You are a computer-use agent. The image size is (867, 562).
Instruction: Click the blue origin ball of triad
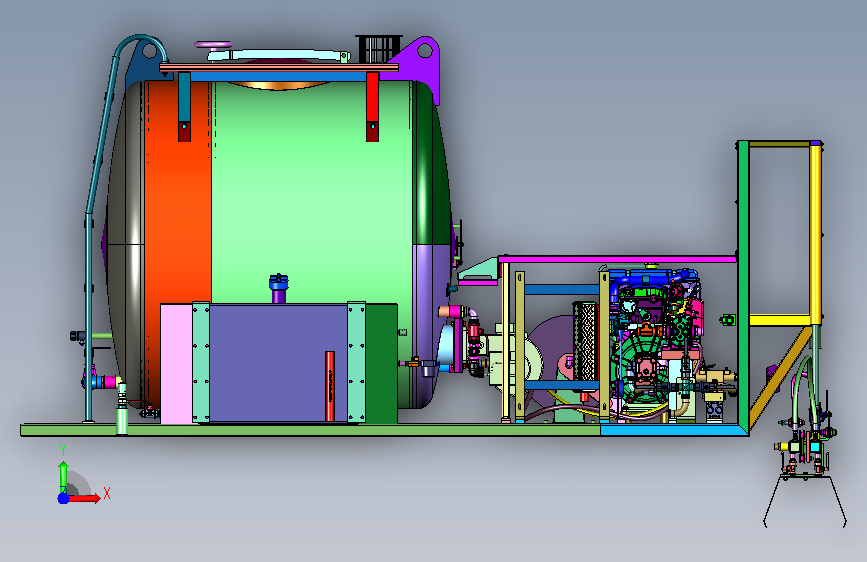[64, 498]
